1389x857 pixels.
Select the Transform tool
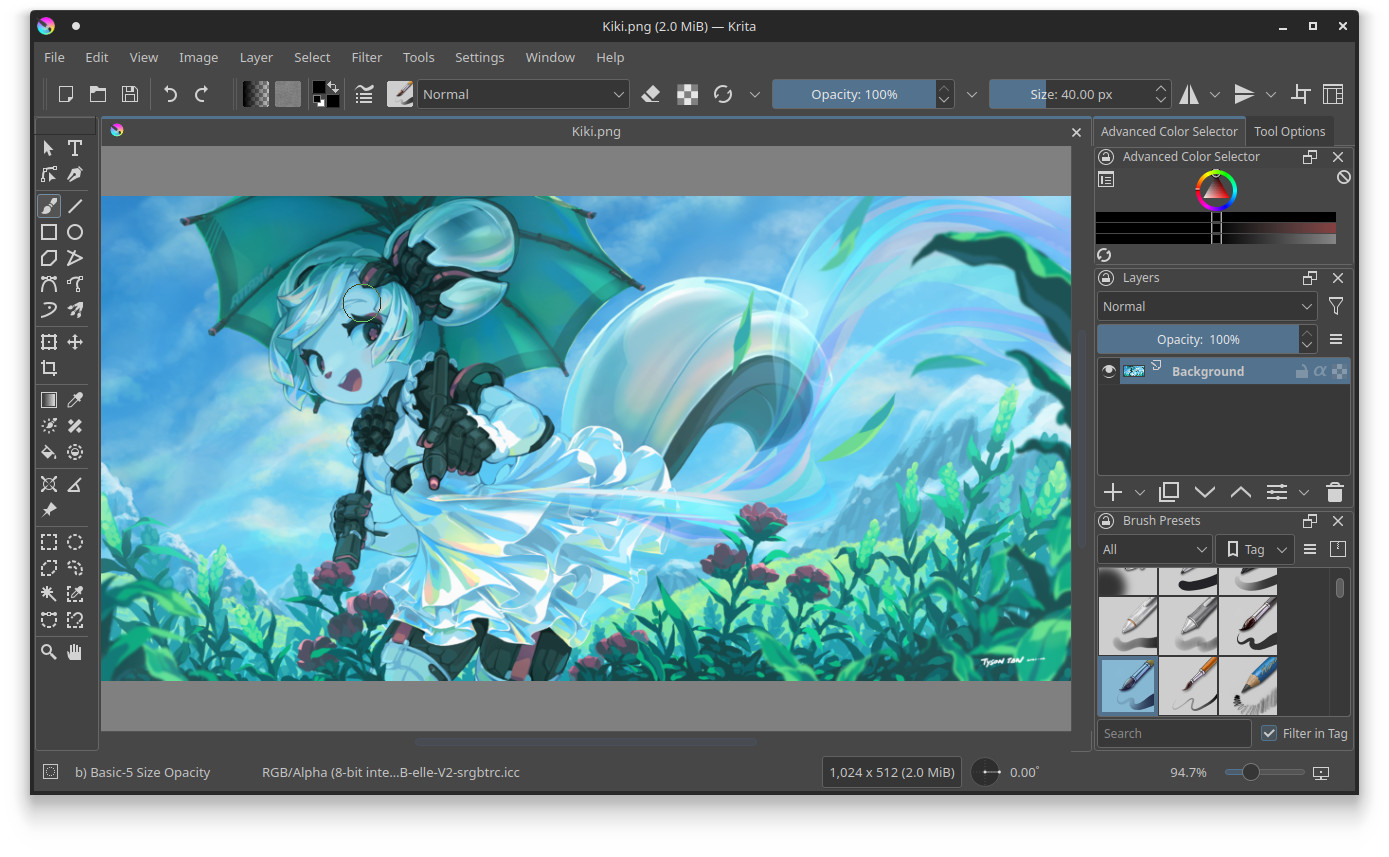tap(48, 342)
